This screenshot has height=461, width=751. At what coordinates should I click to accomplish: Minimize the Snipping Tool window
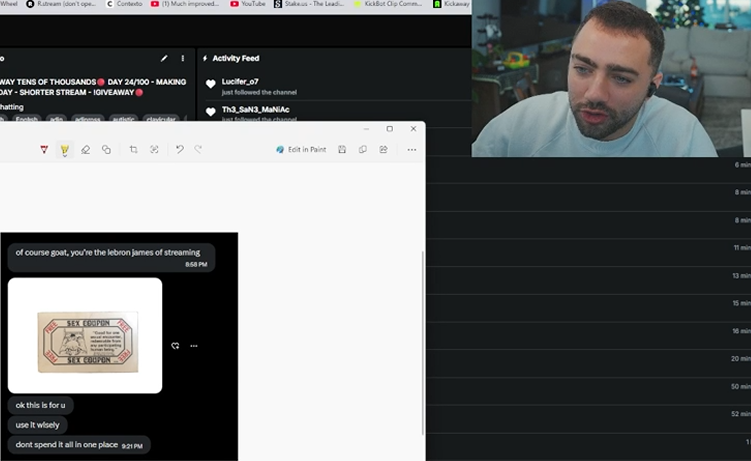[x=366, y=129]
